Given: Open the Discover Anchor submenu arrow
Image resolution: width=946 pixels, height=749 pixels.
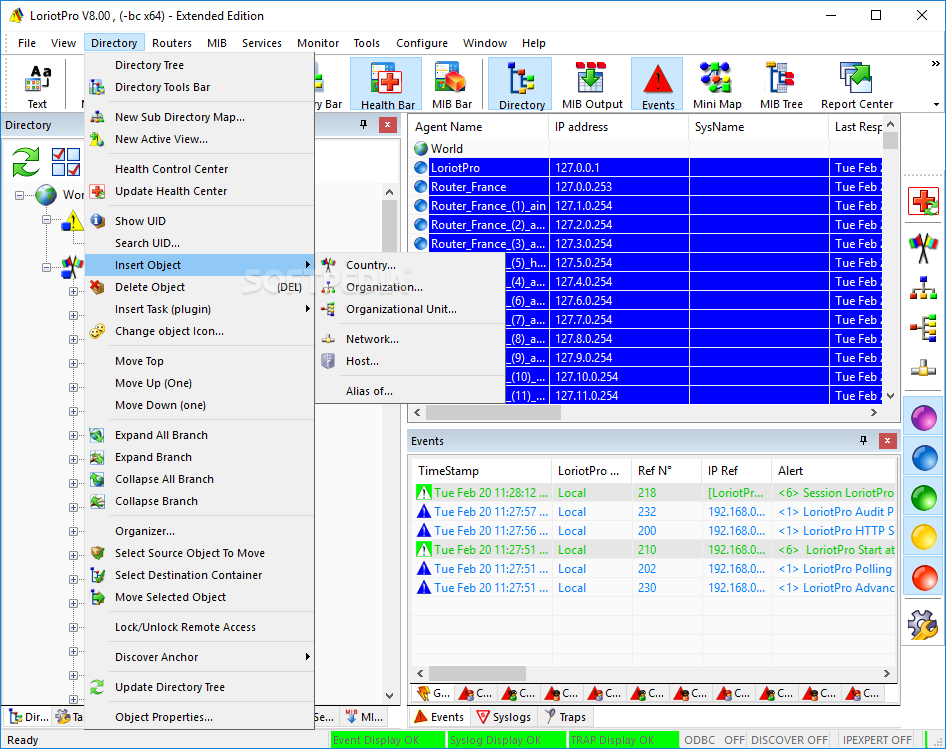Looking at the screenshot, I should (308, 657).
